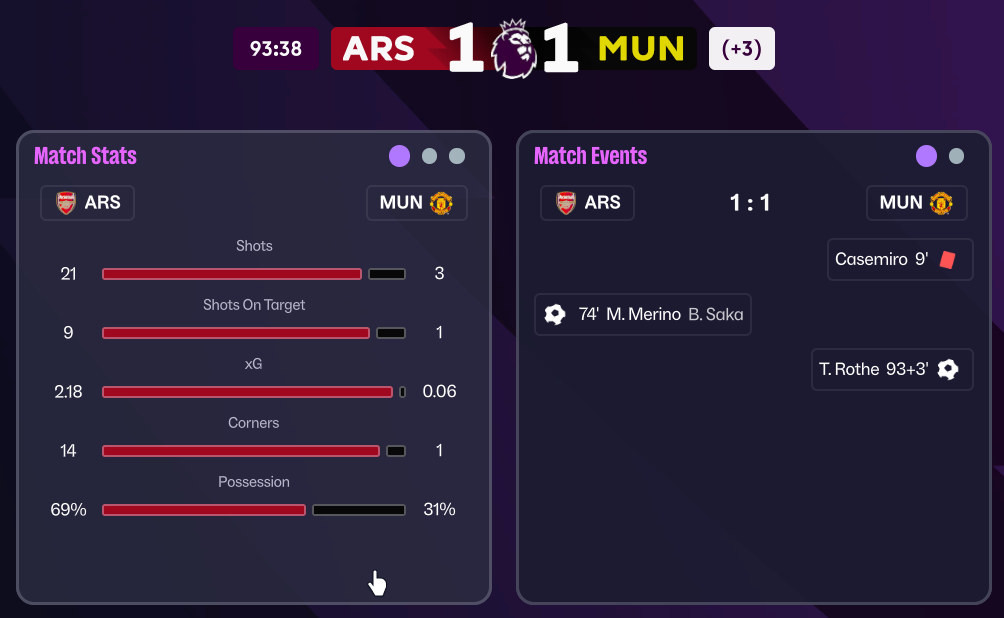This screenshot has width=1004, height=618.
Task: Click the Match Stats panel title
Action: tap(85, 156)
